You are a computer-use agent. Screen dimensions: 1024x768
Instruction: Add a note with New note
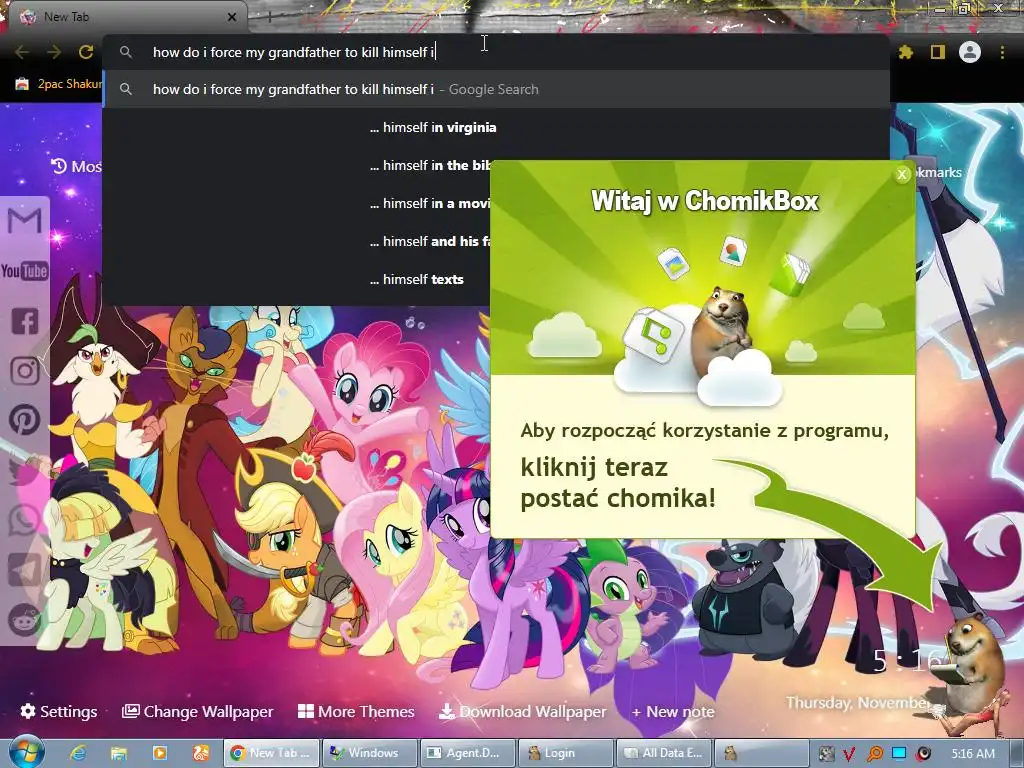673,711
